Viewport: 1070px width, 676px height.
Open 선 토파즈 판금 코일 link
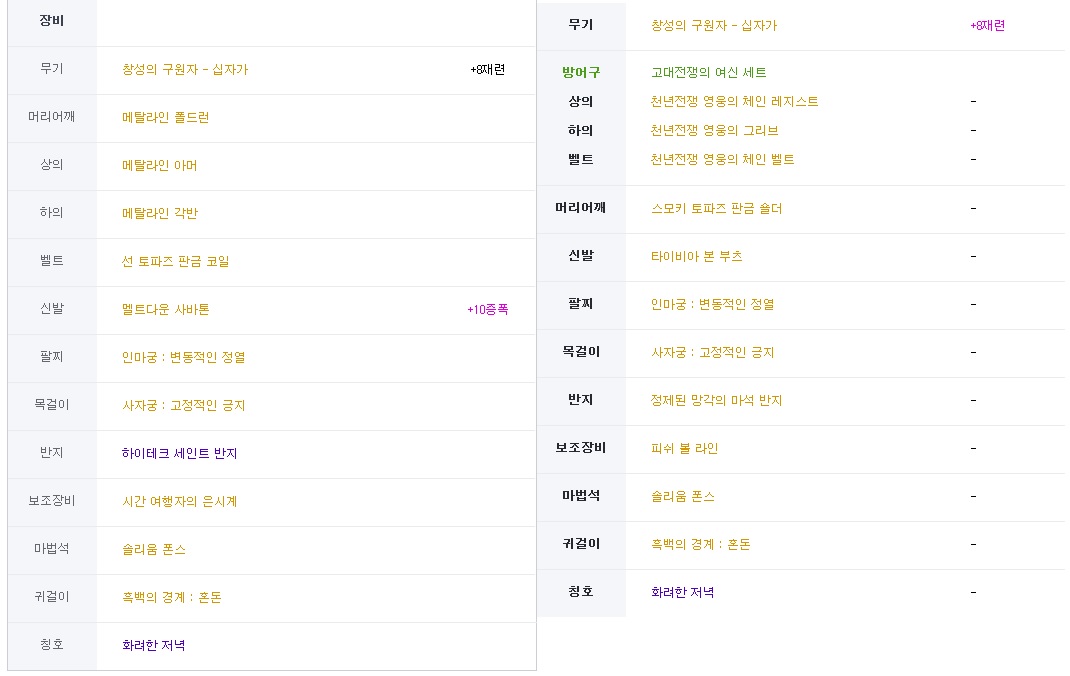click(175, 261)
